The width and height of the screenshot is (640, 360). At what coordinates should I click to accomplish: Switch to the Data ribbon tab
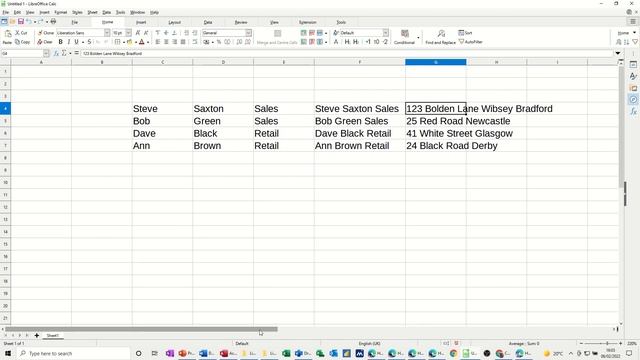click(x=208, y=22)
